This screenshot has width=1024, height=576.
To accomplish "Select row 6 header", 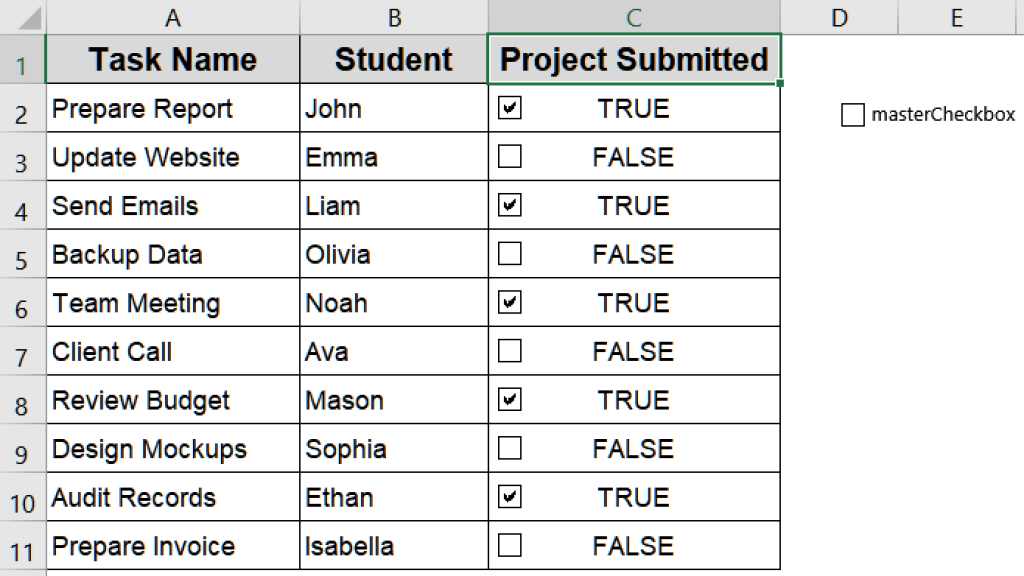I will 22,302.
